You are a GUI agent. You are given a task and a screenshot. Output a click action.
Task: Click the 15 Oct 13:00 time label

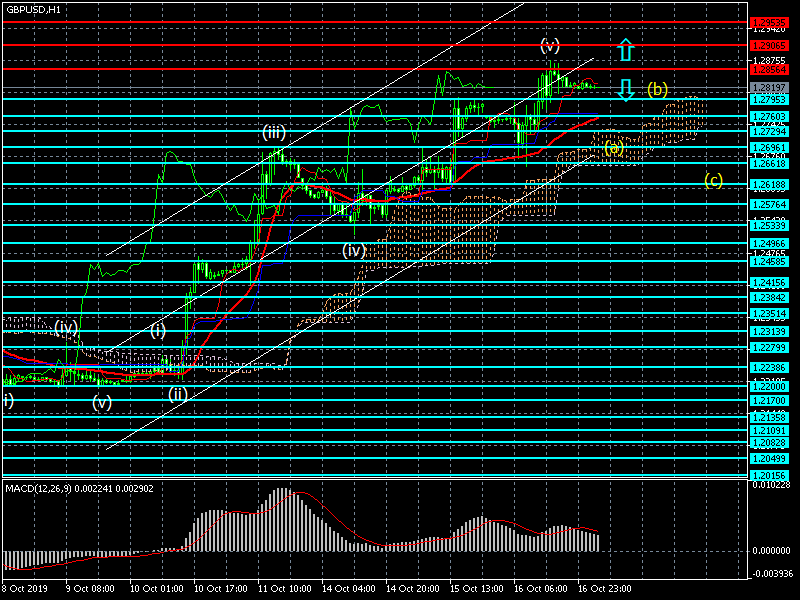tap(477, 588)
